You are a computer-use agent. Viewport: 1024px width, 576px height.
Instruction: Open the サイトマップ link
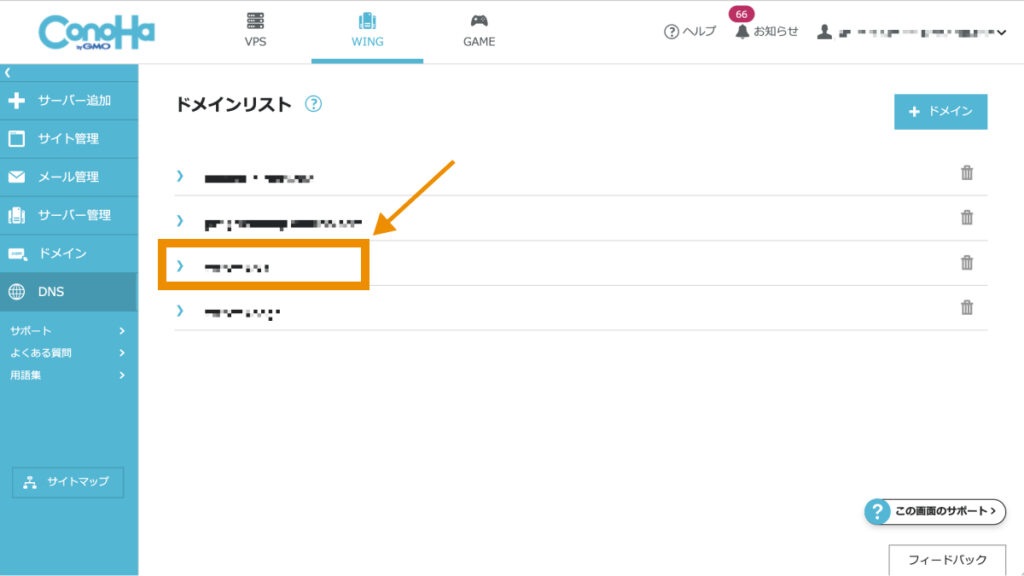[x=67, y=482]
